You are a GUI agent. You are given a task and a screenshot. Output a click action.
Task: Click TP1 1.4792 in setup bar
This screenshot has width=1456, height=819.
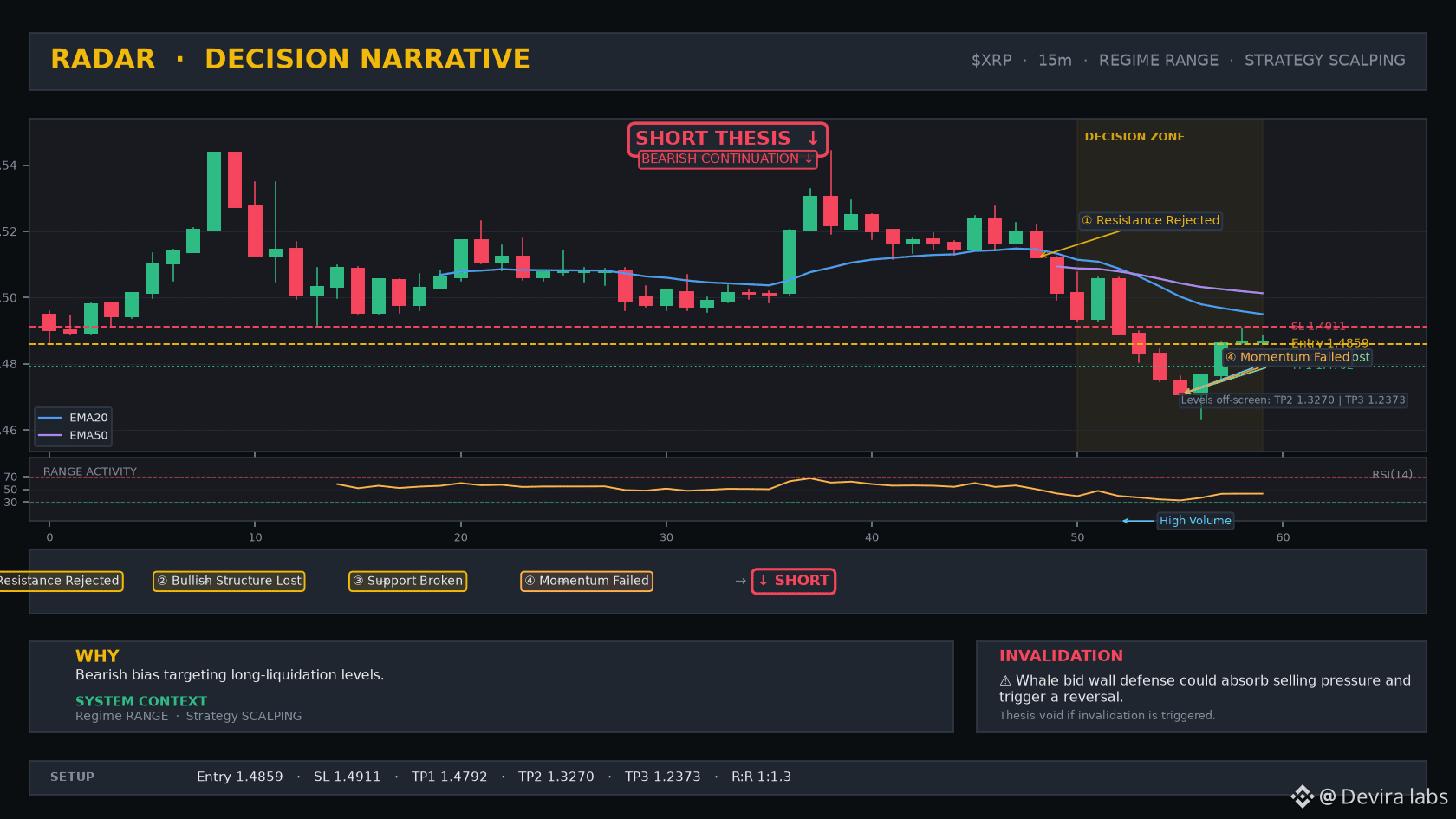click(x=450, y=777)
